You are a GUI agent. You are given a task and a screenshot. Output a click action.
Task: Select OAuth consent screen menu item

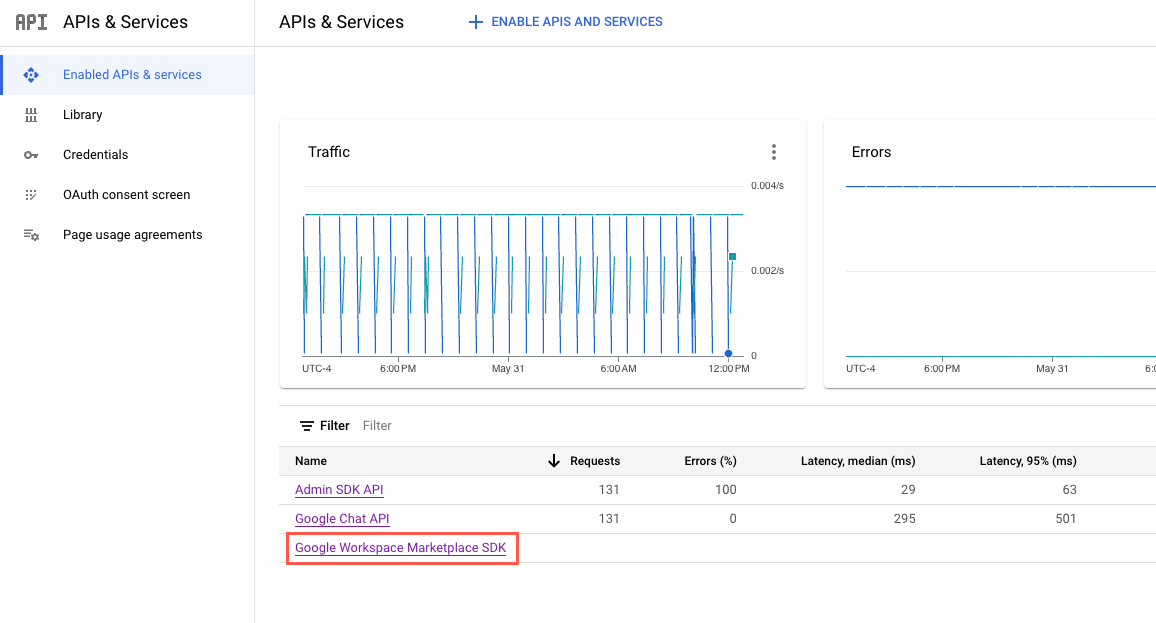point(126,195)
